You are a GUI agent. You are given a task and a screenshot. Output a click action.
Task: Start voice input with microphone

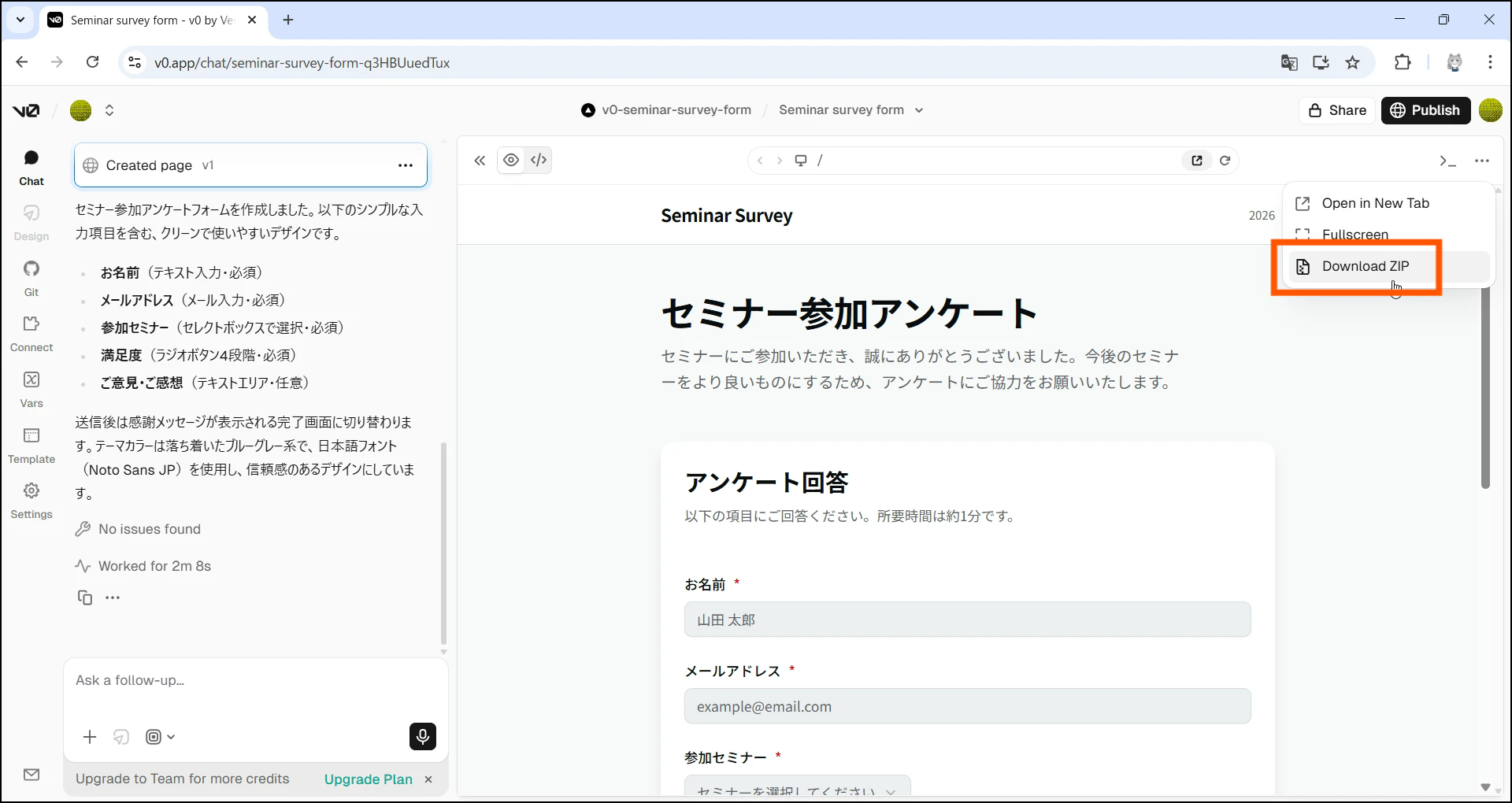[423, 736]
